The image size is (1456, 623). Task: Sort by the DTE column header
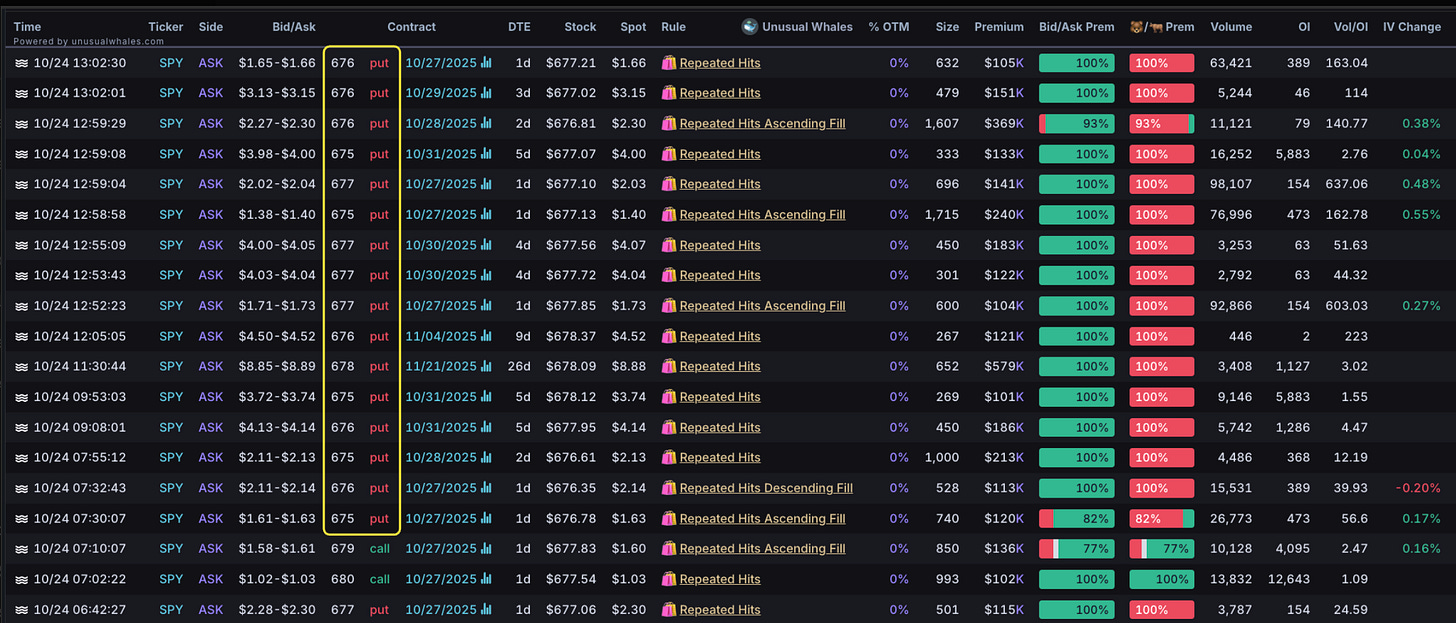click(x=519, y=27)
